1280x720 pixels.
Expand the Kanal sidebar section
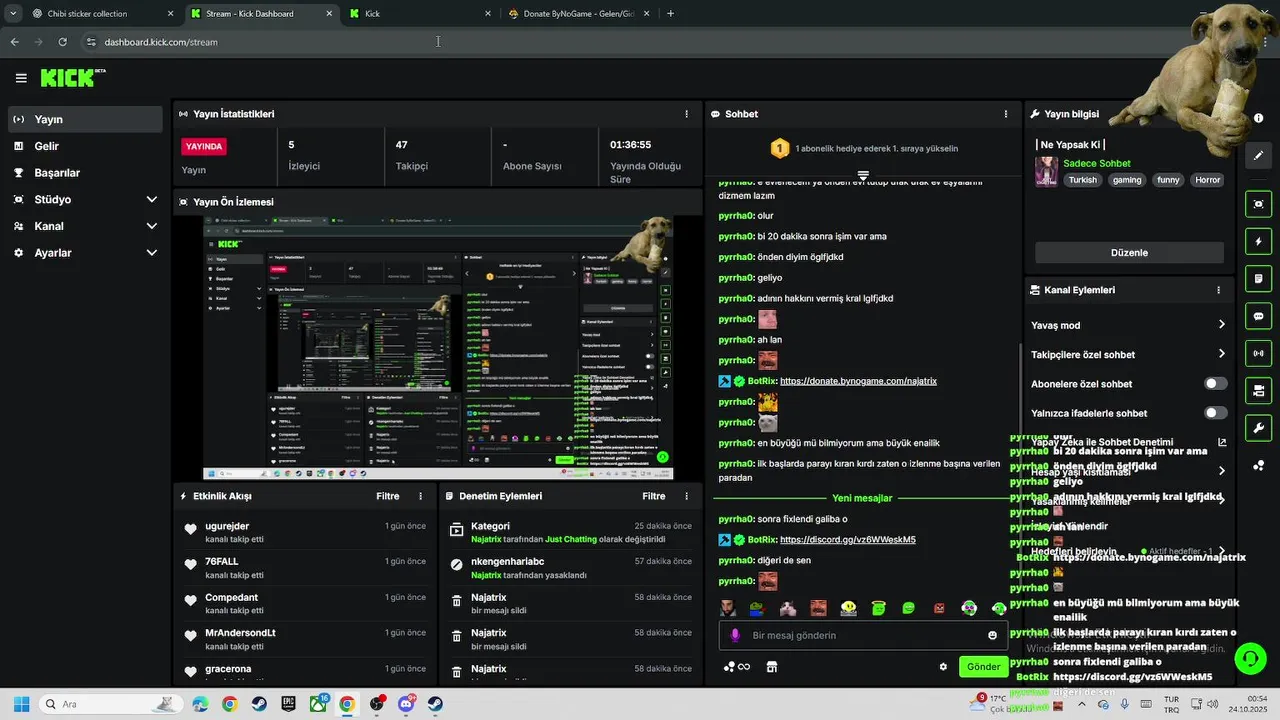coord(152,226)
